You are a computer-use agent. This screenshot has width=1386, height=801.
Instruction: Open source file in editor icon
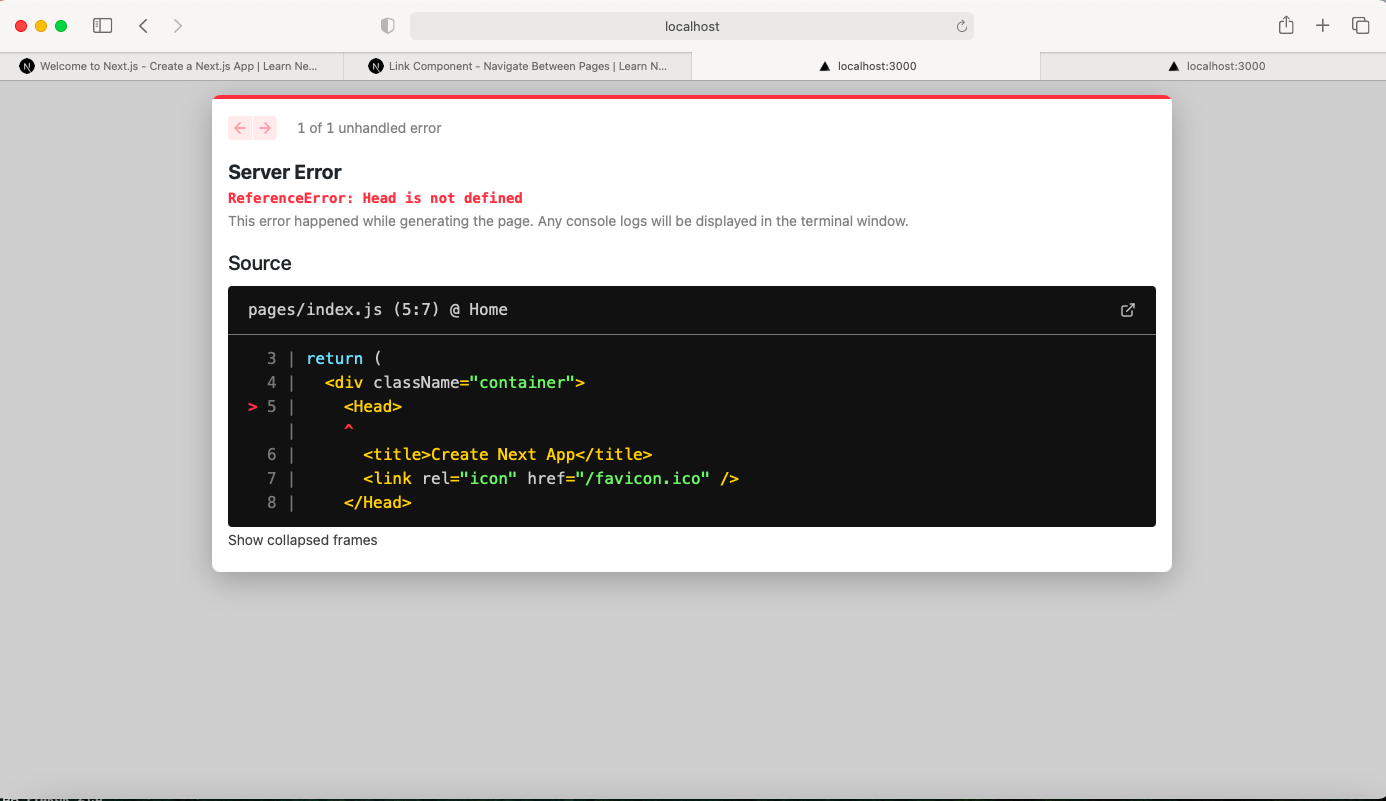pyautogui.click(x=1128, y=310)
